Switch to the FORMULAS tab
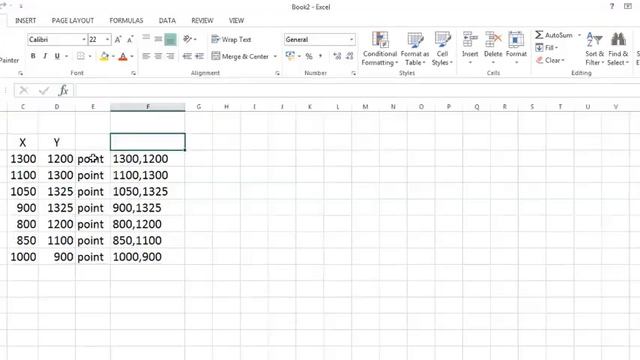The width and height of the screenshot is (640, 360). (126, 20)
